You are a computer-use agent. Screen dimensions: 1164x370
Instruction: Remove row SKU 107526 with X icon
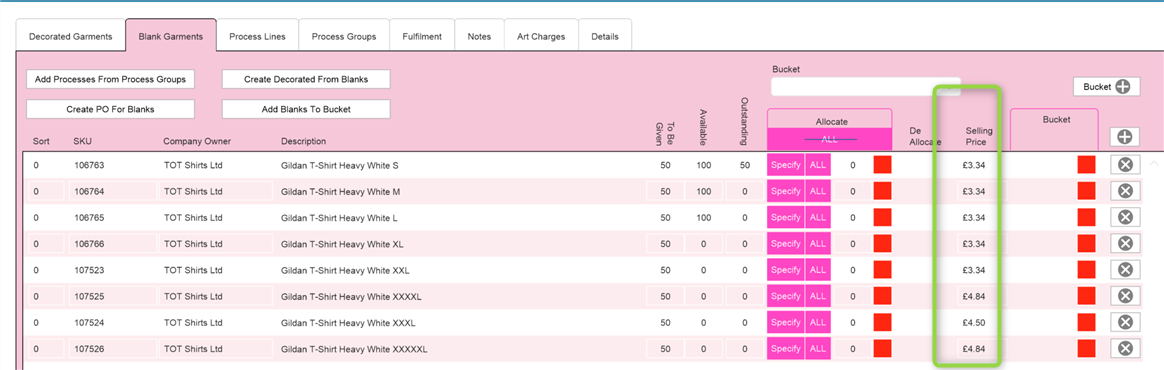tap(1125, 348)
